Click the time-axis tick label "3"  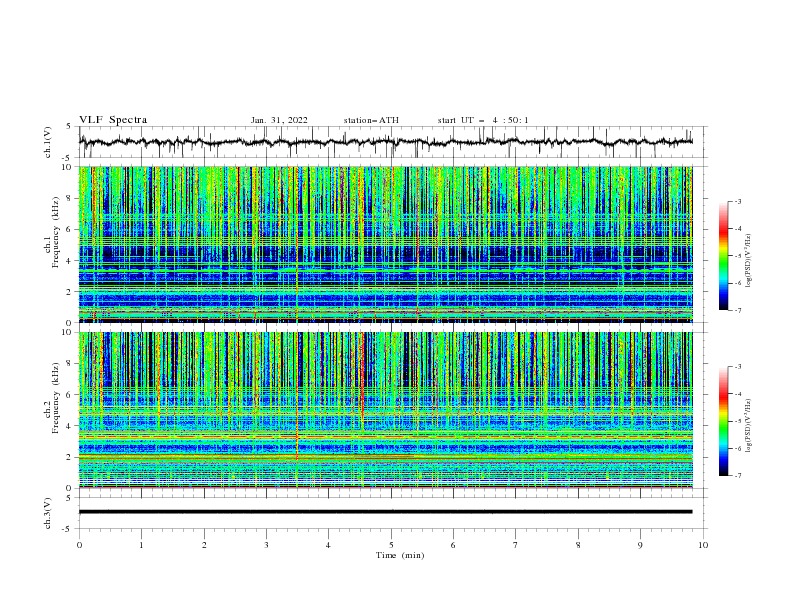pyautogui.click(x=266, y=545)
